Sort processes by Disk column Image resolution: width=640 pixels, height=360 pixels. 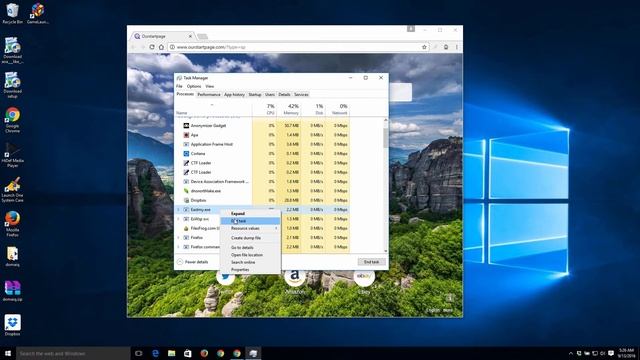(x=313, y=109)
